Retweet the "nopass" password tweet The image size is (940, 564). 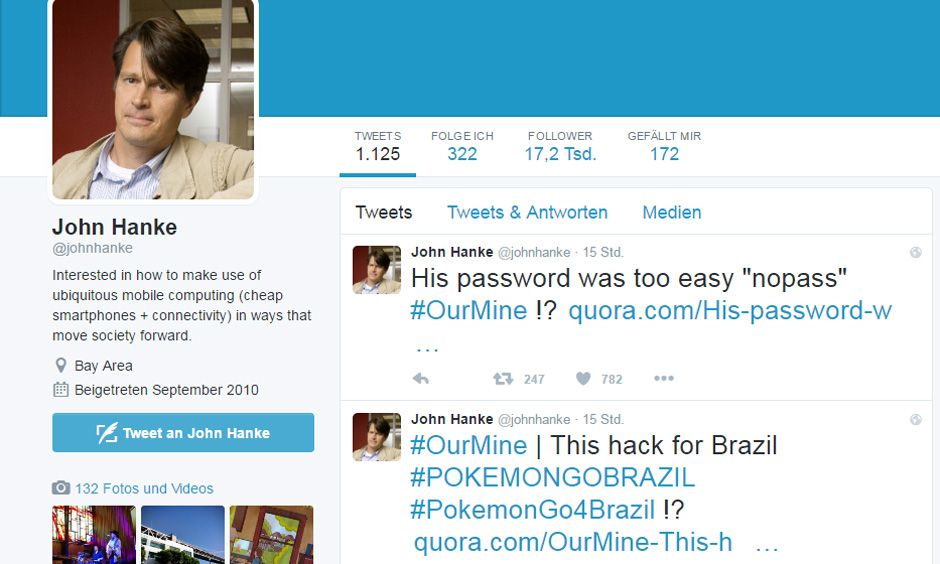[x=503, y=379]
